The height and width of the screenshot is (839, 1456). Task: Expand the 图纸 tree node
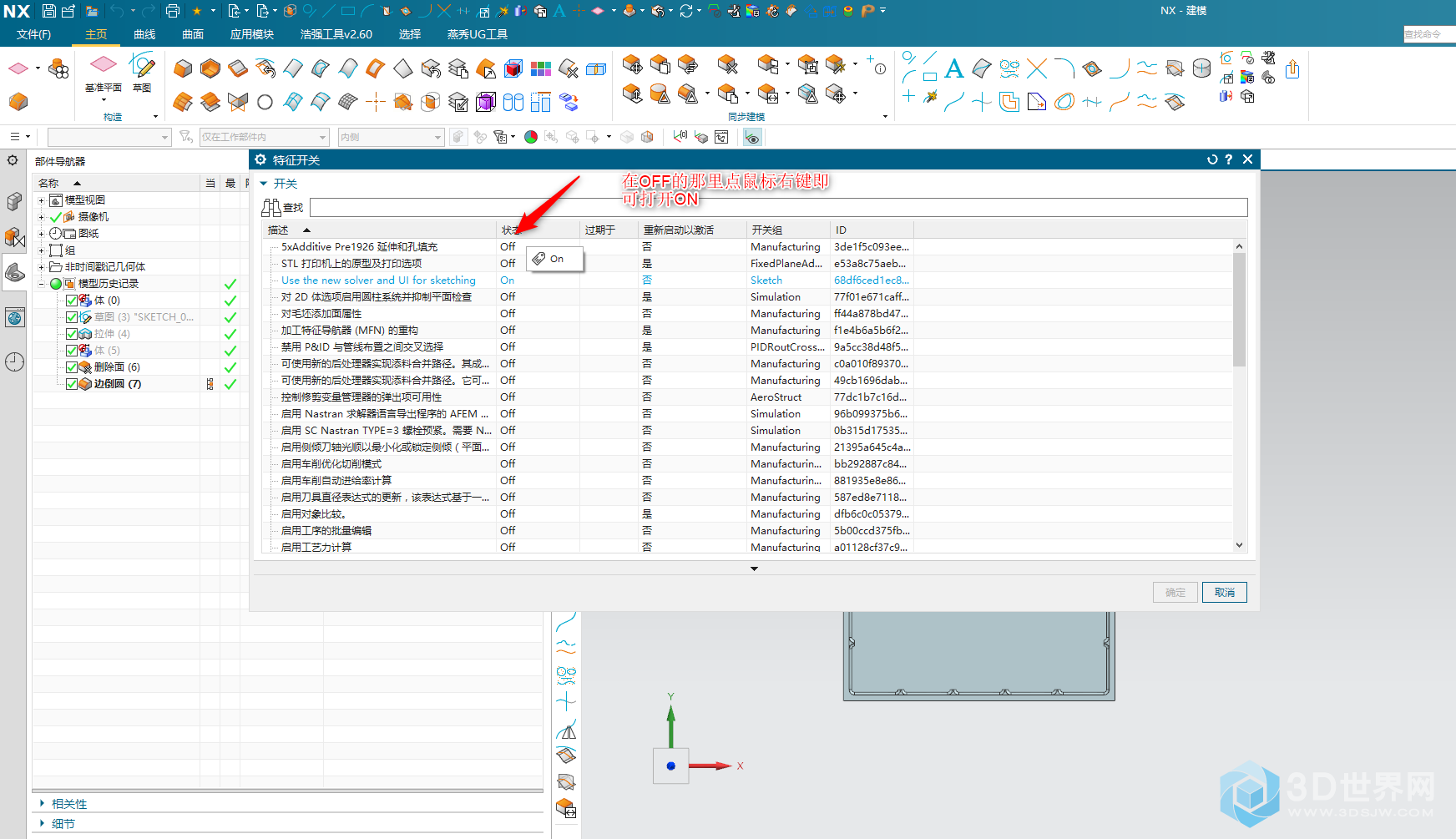pos(41,234)
